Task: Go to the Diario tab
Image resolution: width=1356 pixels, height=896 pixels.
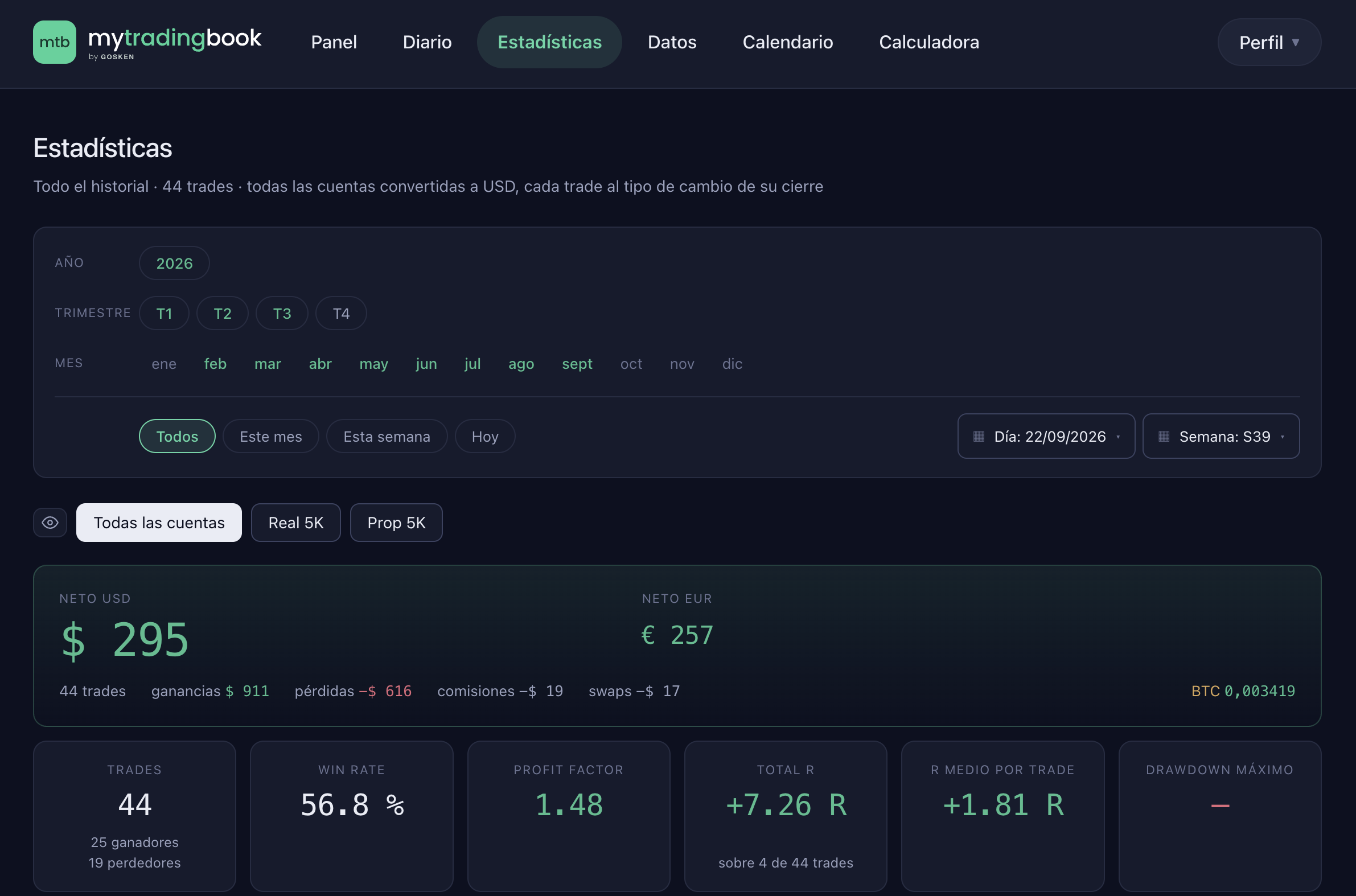Action: (x=428, y=42)
